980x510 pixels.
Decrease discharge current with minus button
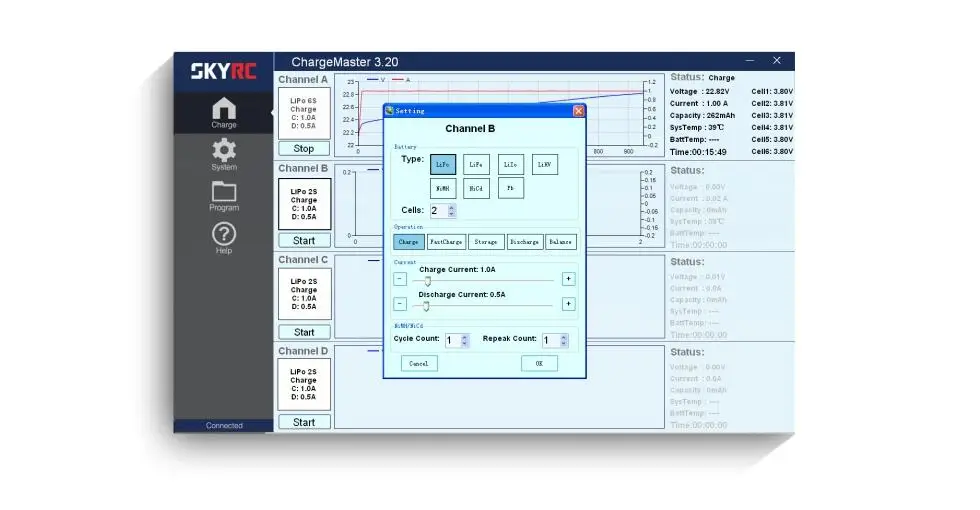(400, 304)
